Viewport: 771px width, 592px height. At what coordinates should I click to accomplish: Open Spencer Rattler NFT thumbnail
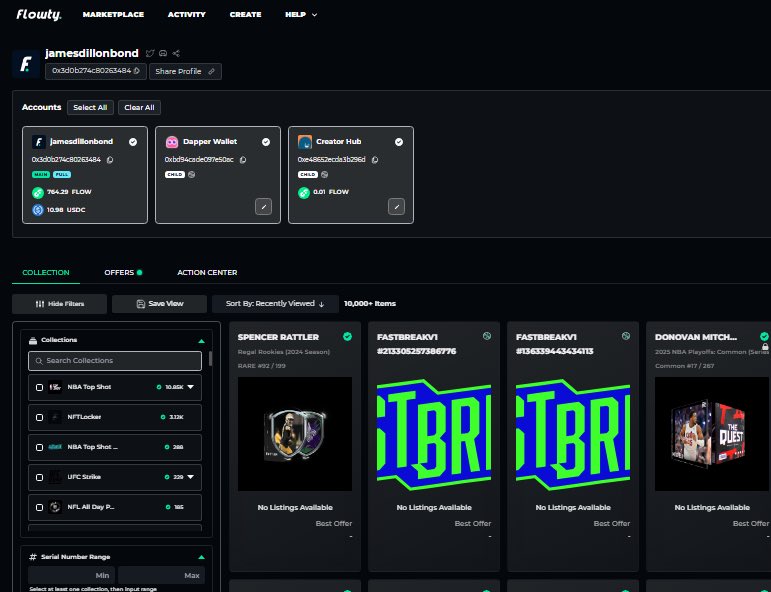tap(295, 434)
